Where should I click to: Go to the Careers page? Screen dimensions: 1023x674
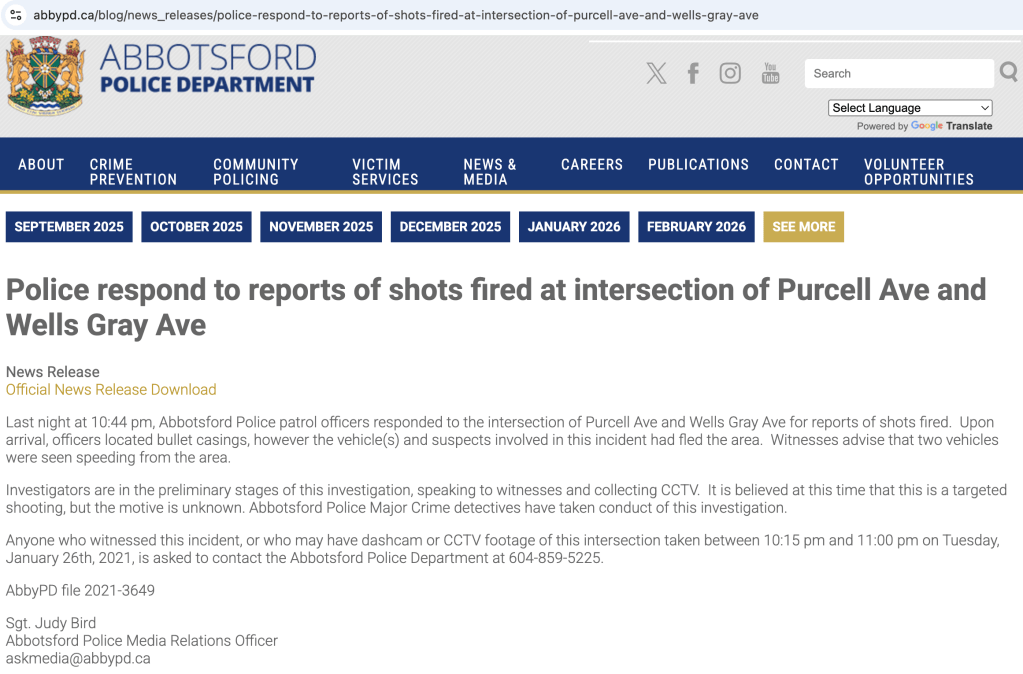coord(592,165)
